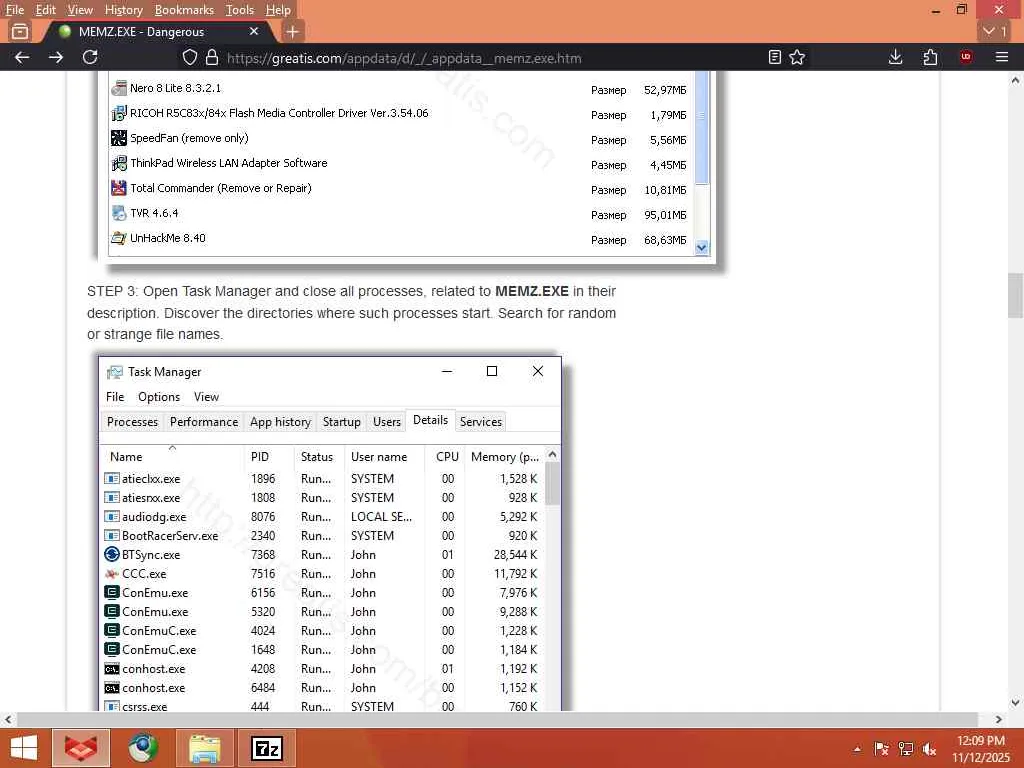Click the Action Center flag tray icon
The height and width of the screenshot is (768, 1024).
pos(881,749)
